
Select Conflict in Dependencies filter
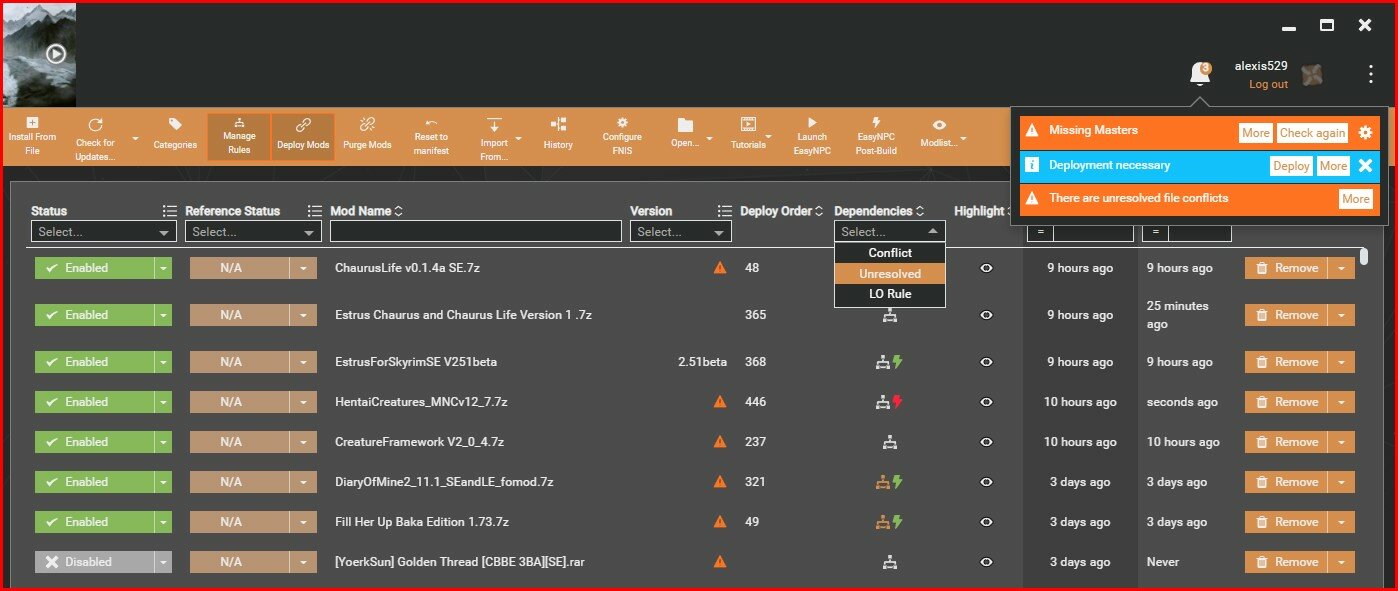point(890,253)
